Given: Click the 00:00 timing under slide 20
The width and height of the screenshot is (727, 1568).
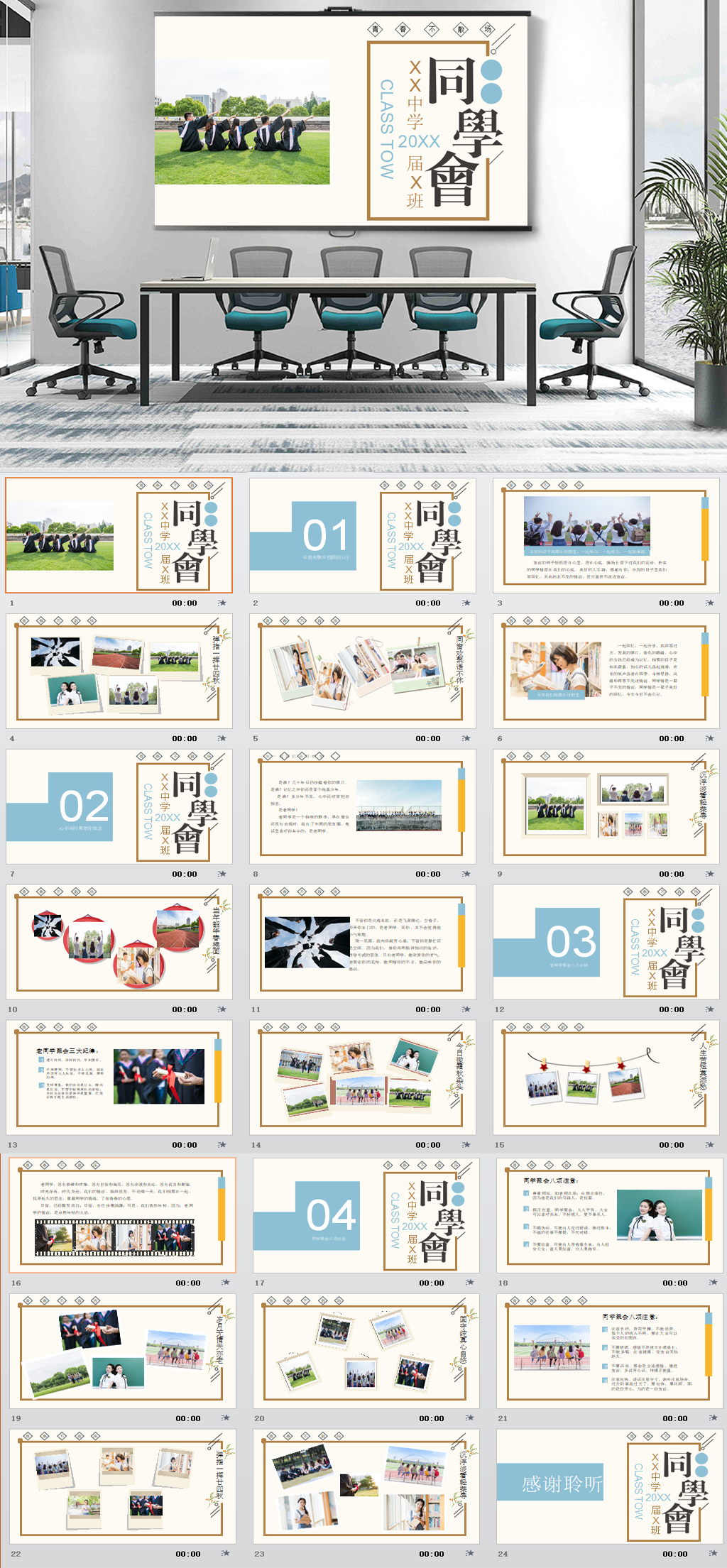Looking at the screenshot, I should (432, 1418).
